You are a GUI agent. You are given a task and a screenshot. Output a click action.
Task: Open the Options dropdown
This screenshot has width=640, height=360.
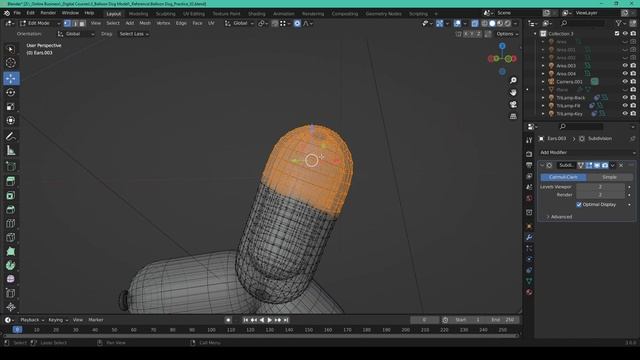pyautogui.click(x=507, y=34)
